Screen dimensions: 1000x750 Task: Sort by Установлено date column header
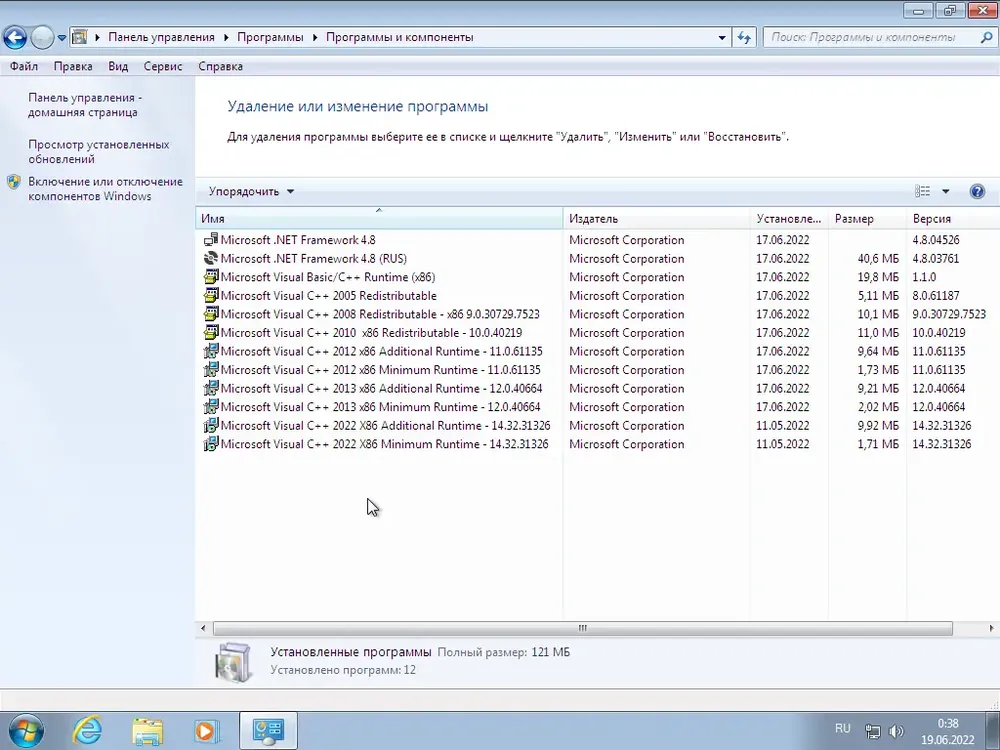point(789,218)
